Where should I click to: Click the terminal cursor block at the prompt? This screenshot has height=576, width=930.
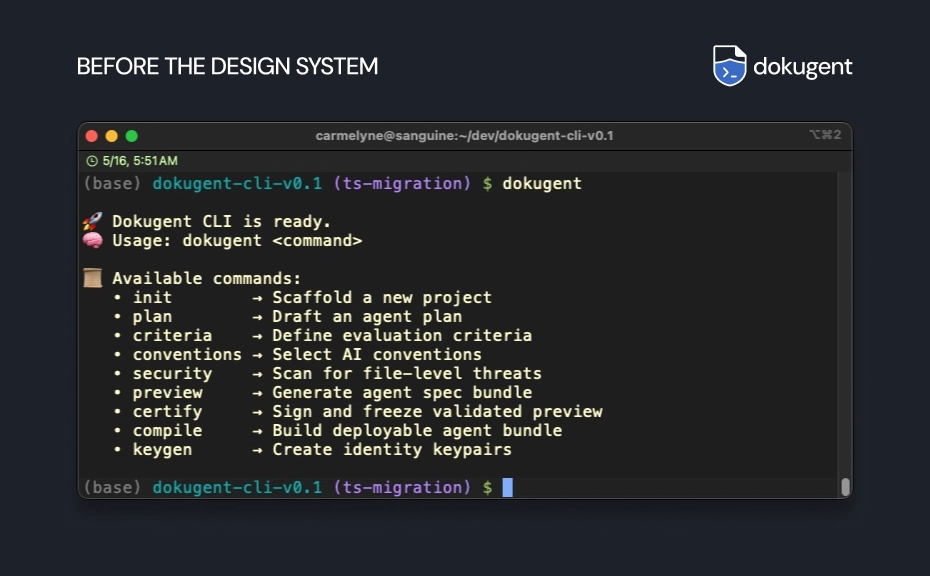pyautogui.click(x=509, y=487)
